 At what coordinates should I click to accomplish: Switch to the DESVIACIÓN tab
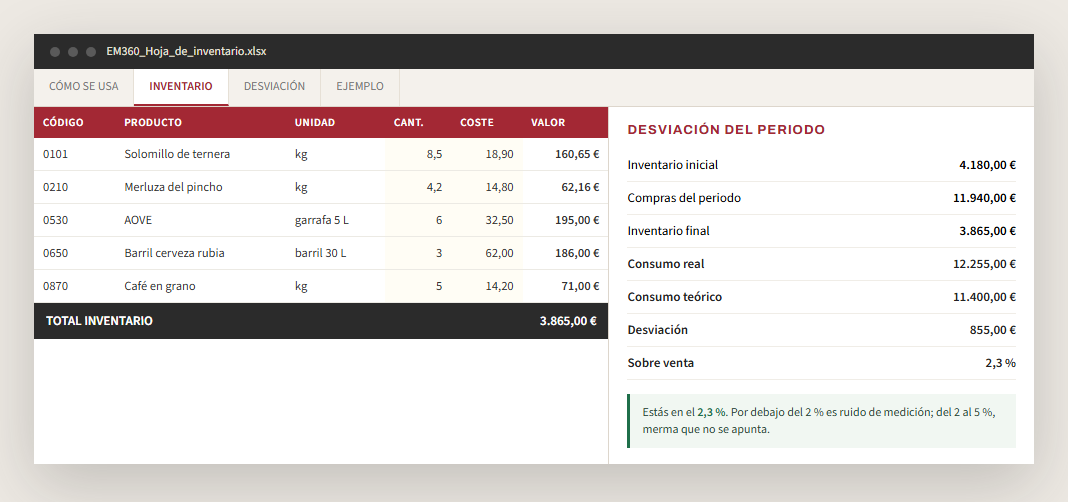pyautogui.click(x=274, y=87)
